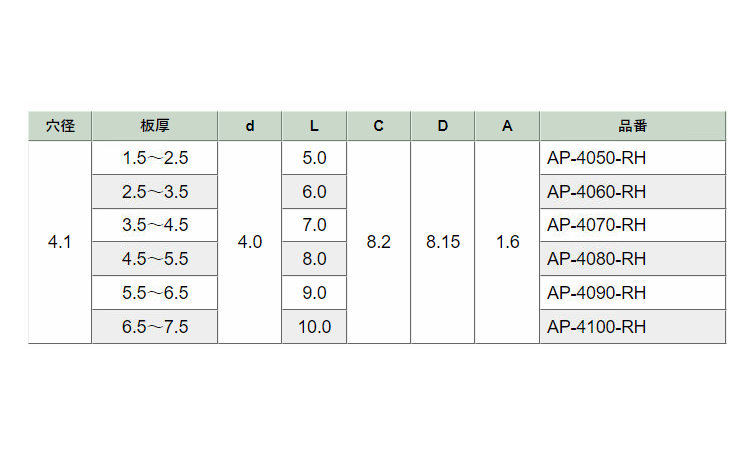The image size is (750, 450).
Task: Click the C value 8.2
Action: coord(379,242)
